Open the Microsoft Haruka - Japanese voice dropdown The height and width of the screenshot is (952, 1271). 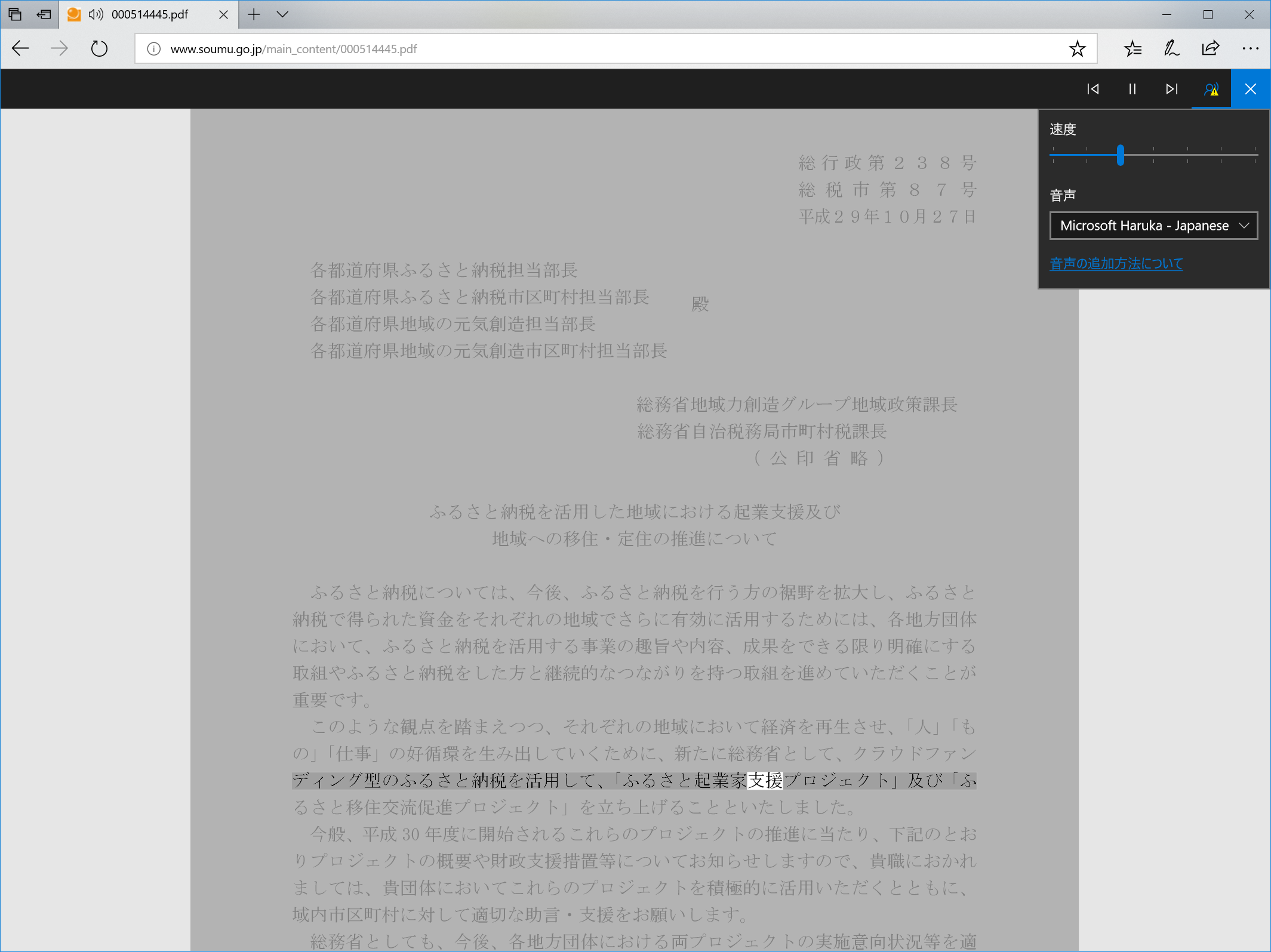[x=1153, y=226]
